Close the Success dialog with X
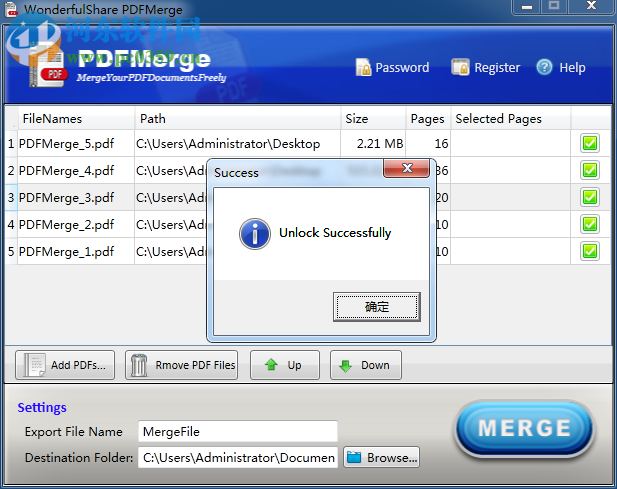Viewport: 617px width, 489px height. click(406, 168)
